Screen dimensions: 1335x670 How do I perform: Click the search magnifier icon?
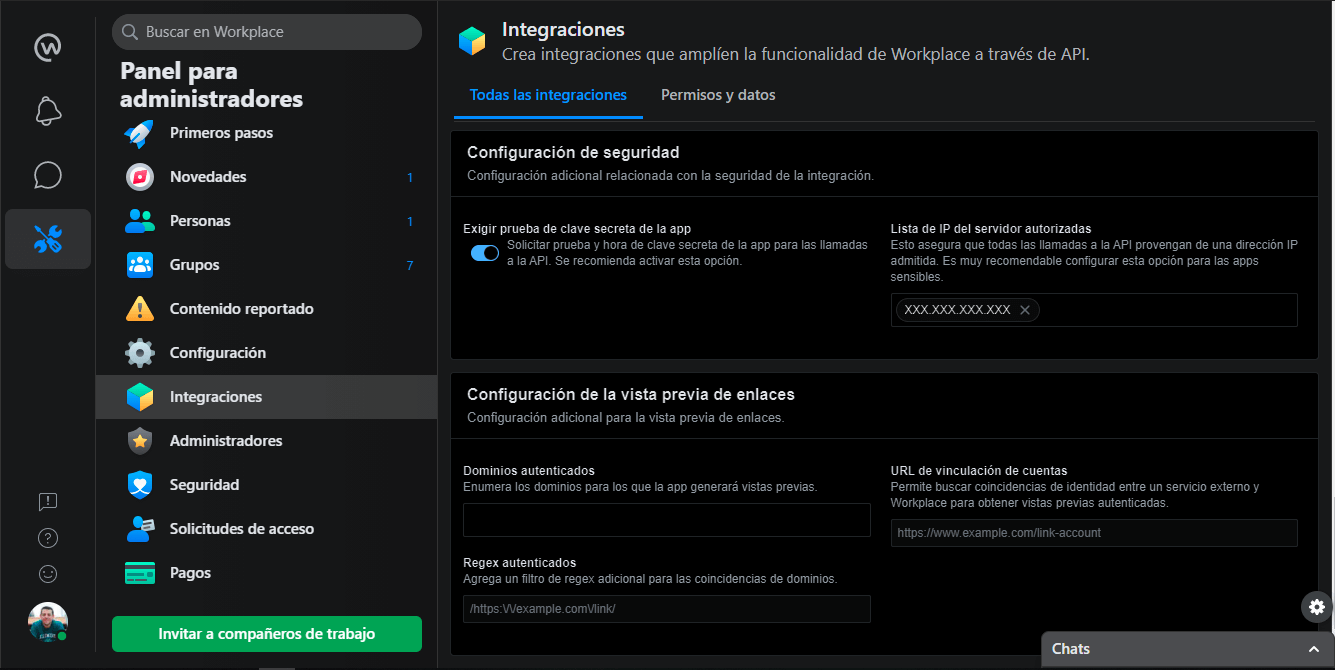point(130,32)
